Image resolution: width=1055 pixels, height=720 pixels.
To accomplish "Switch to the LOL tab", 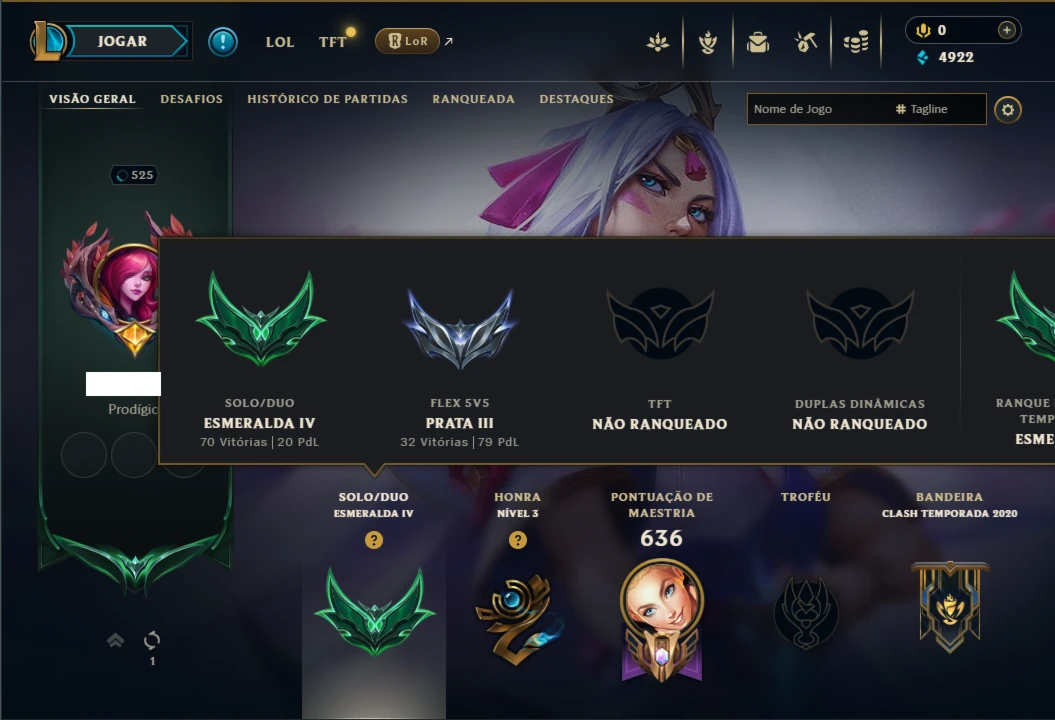I will (x=280, y=42).
